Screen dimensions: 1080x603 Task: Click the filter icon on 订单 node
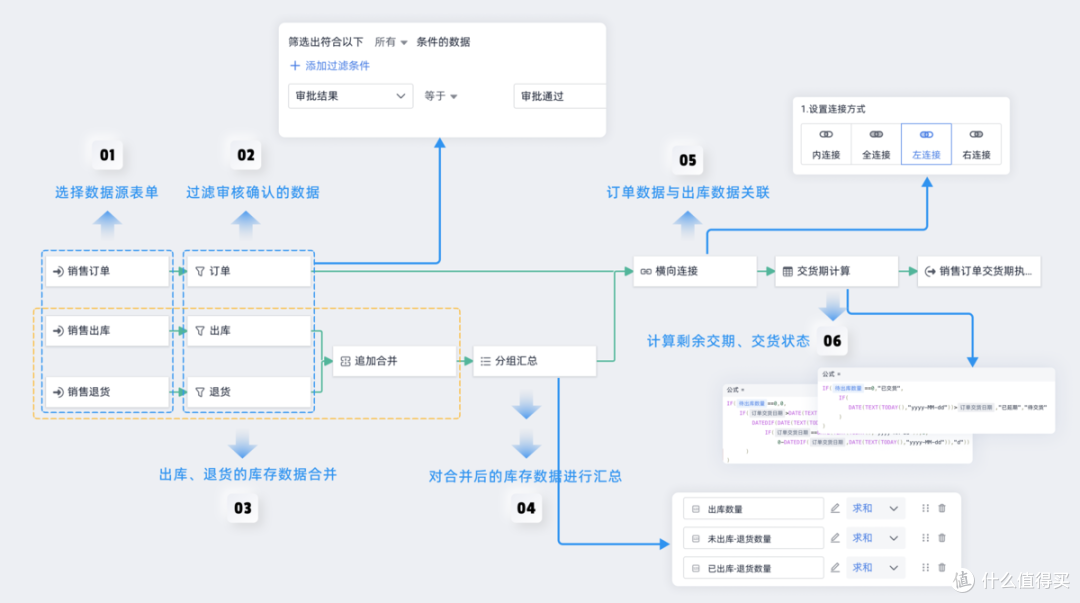[x=200, y=272]
